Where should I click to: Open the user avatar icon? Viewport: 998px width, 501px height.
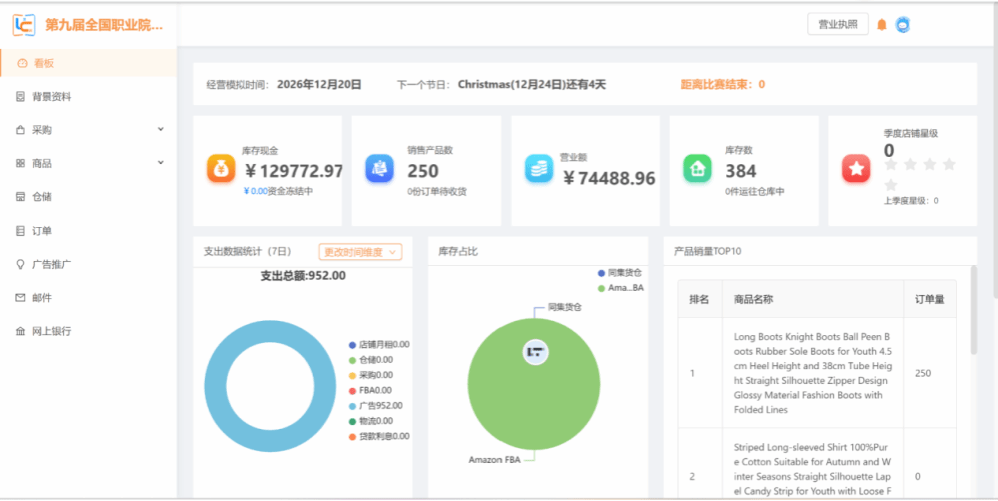(903, 25)
